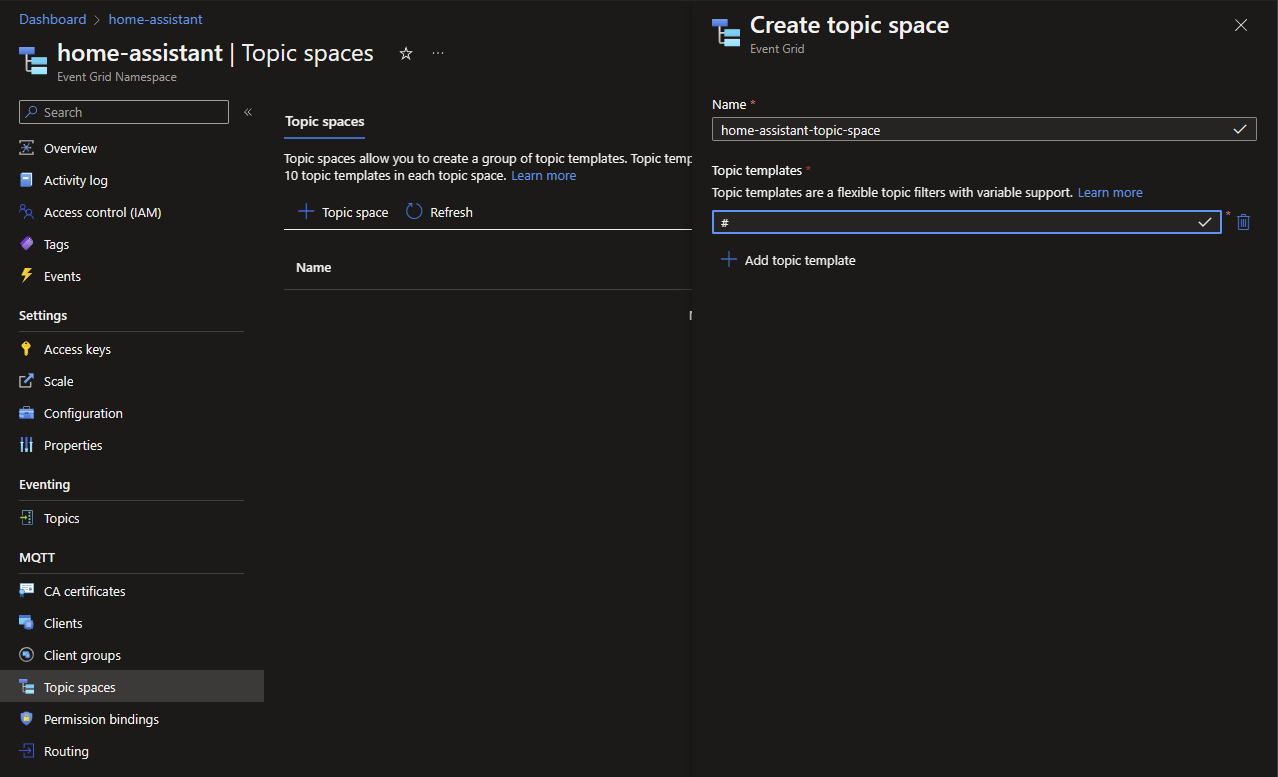Viewport: 1278px width, 777px height.
Task: Click the Scale icon in Settings
Action: click(x=27, y=381)
